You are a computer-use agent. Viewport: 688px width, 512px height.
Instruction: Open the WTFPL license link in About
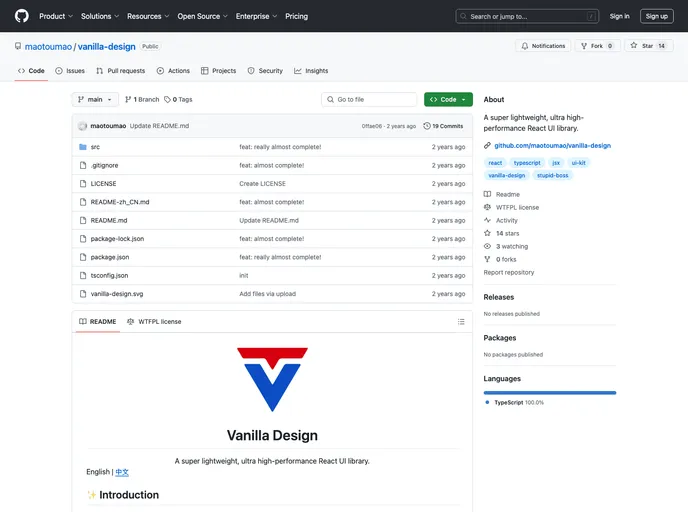click(x=512, y=208)
